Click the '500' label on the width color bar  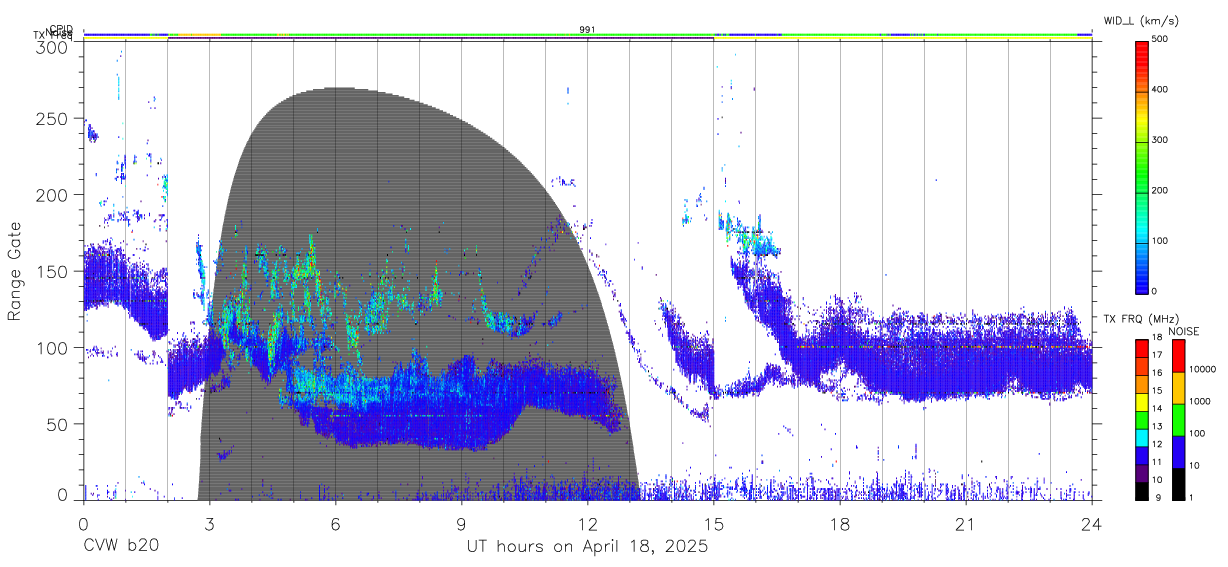click(1160, 40)
